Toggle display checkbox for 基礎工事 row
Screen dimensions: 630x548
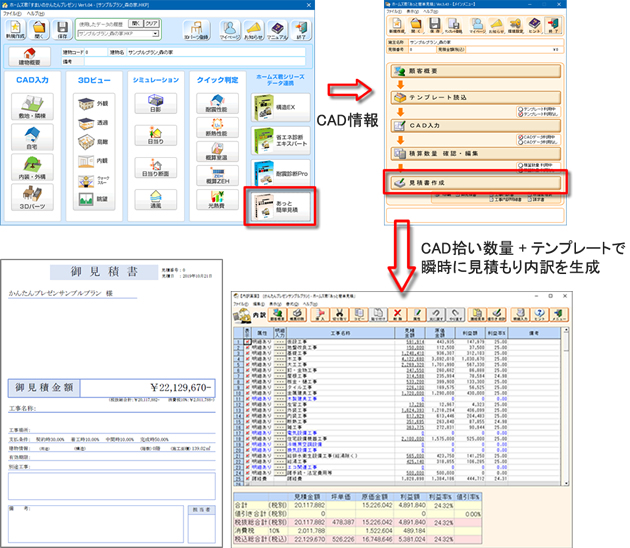(x=248, y=353)
